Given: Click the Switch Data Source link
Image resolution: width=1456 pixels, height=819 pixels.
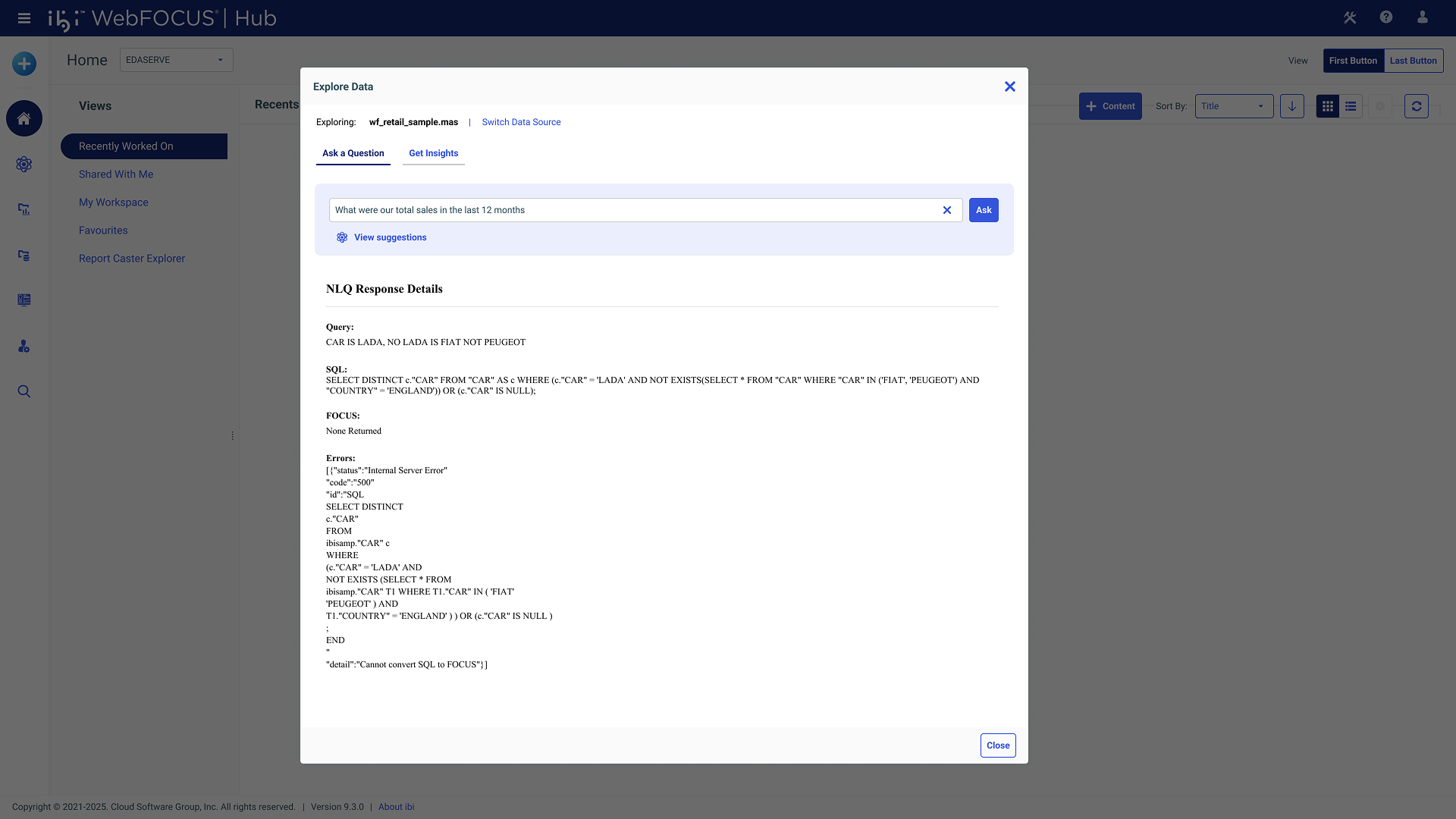Looking at the screenshot, I should [521, 122].
